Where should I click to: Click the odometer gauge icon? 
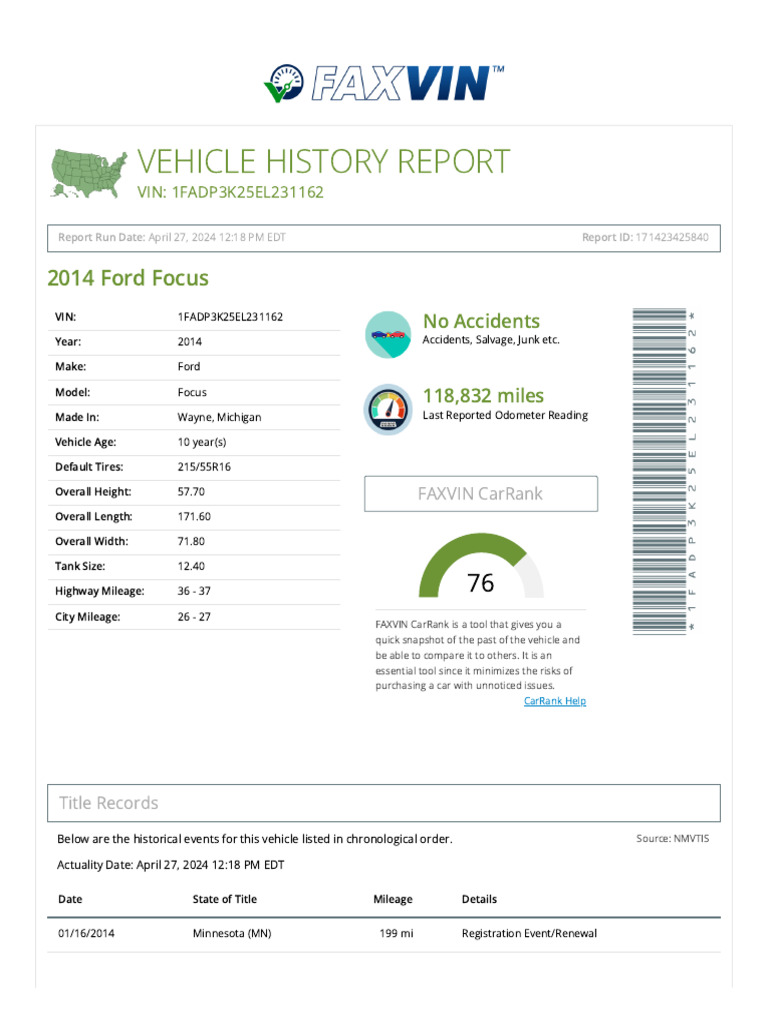(x=388, y=409)
